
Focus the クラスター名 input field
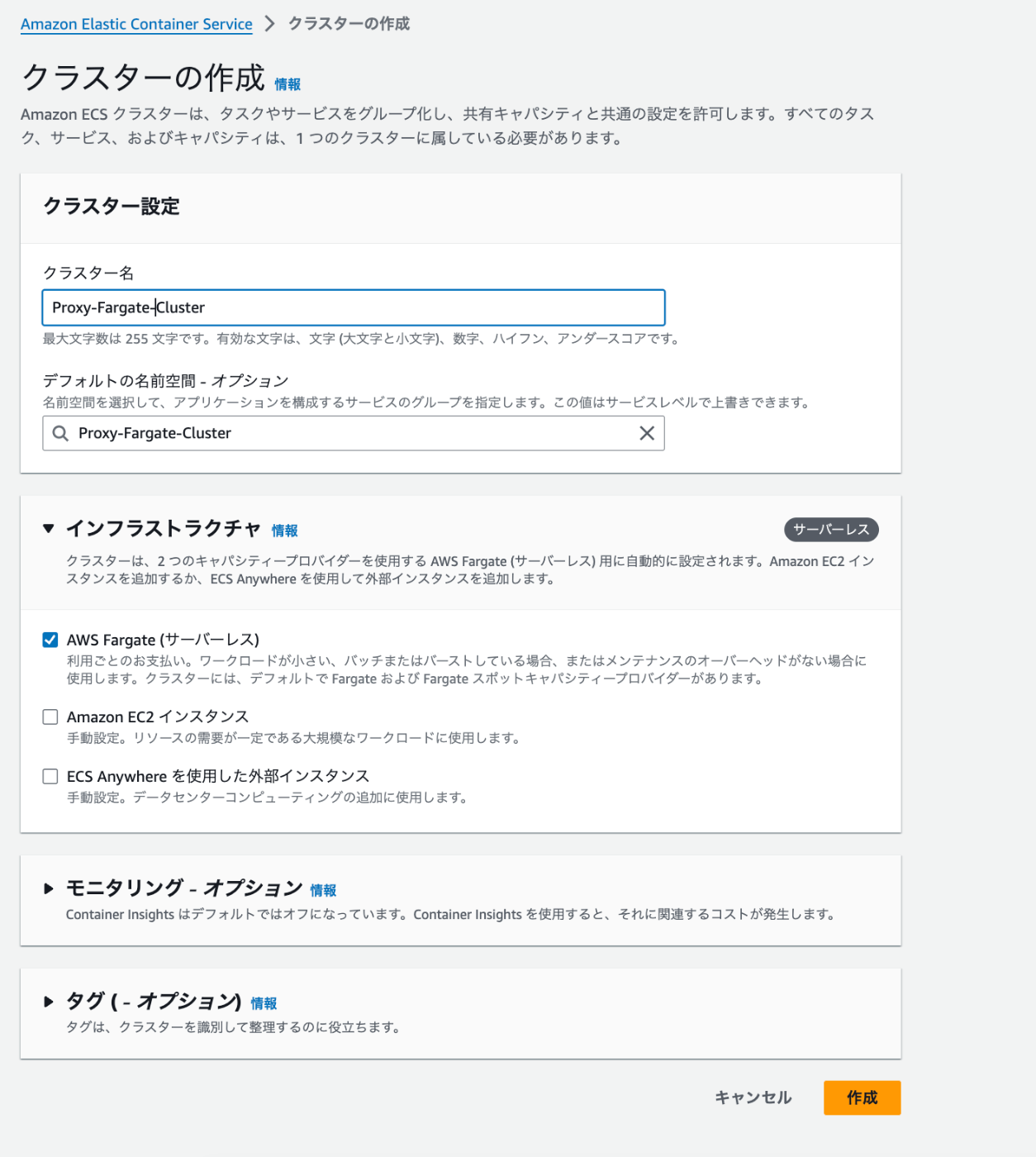click(354, 307)
